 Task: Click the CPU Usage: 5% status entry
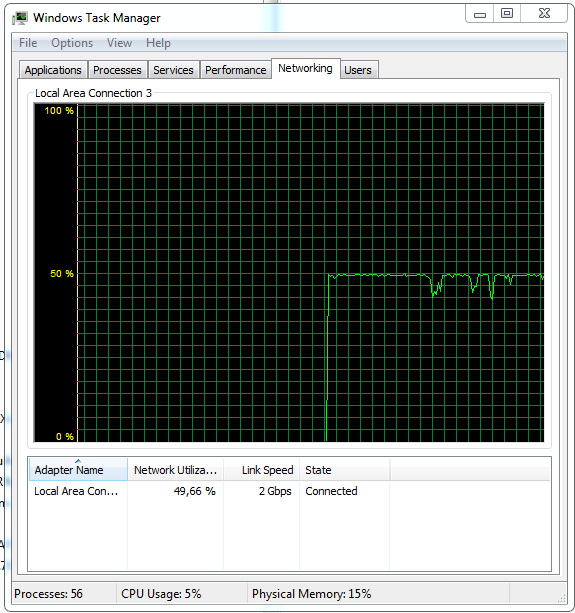click(x=161, y=594)
